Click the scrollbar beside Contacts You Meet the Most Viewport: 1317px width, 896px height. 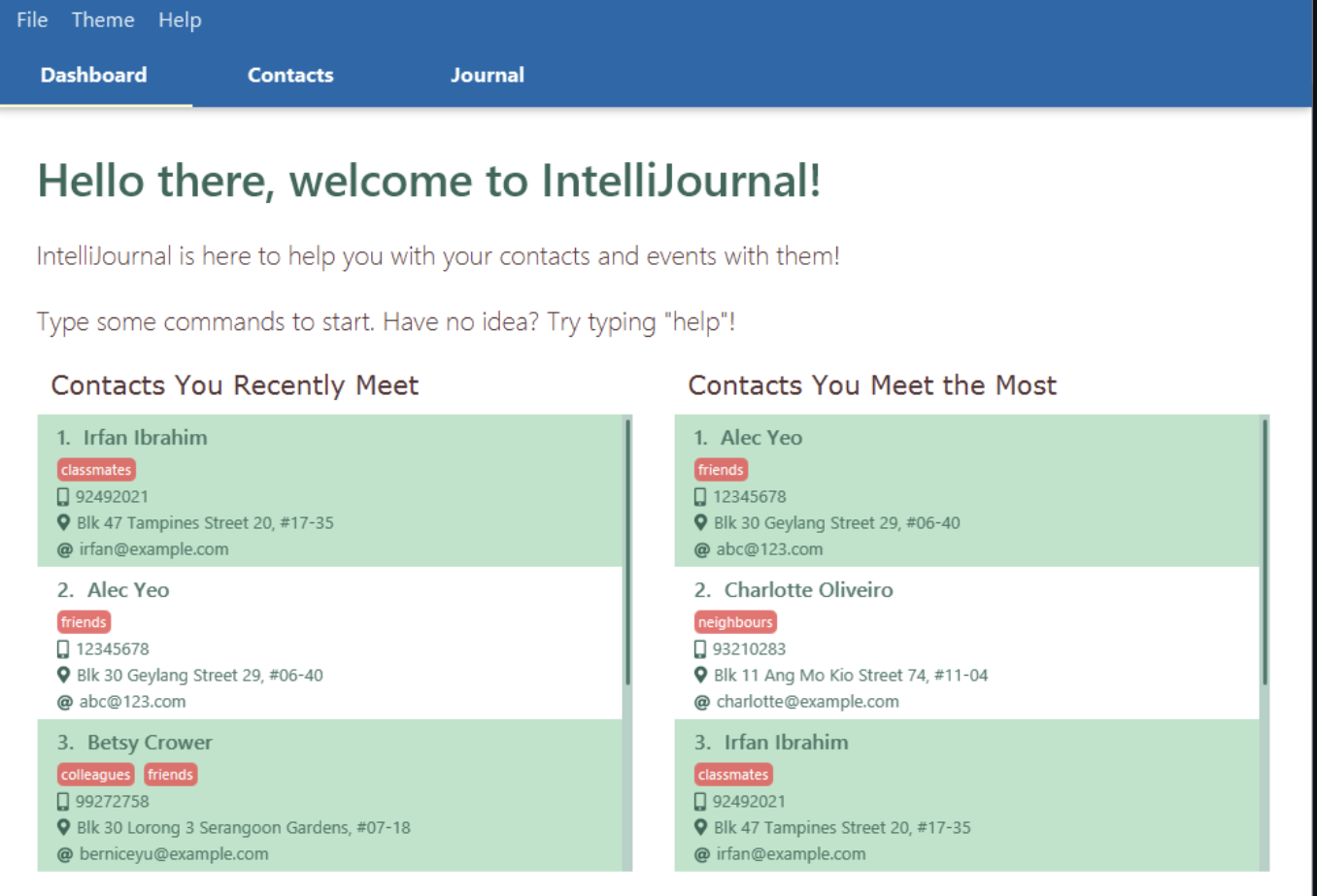coord(1264,534)
